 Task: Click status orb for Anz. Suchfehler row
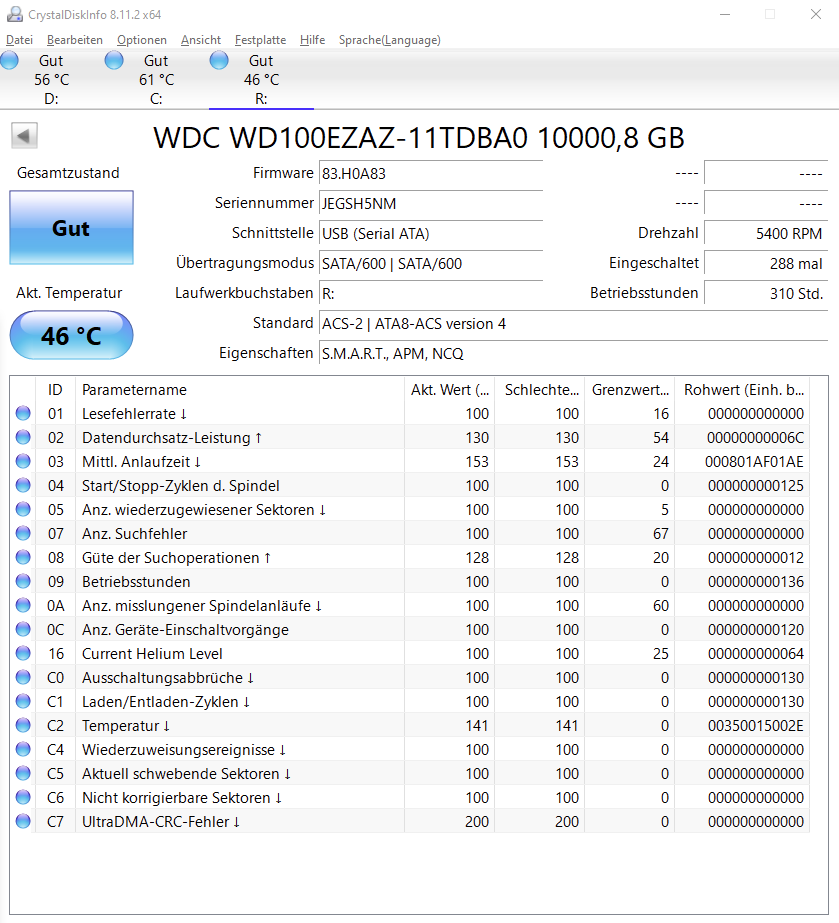[x=23, y=533]
